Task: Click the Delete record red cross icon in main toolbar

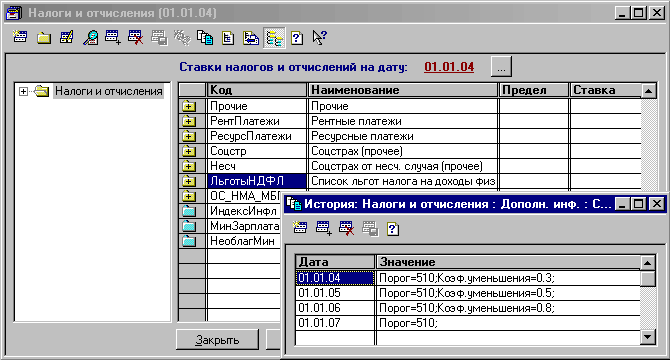Action: [136, 38]
